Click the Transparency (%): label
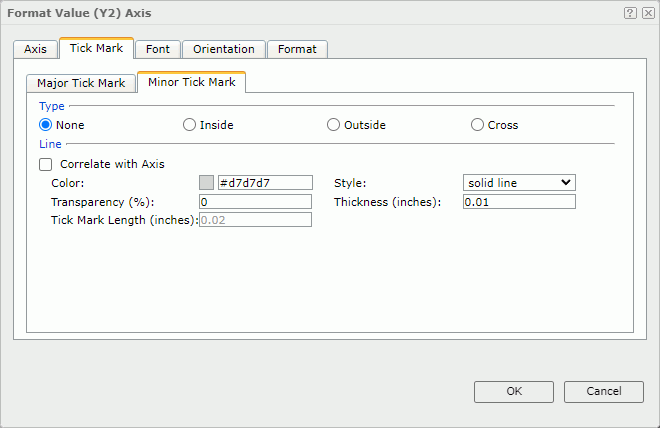 coord(103,202)
